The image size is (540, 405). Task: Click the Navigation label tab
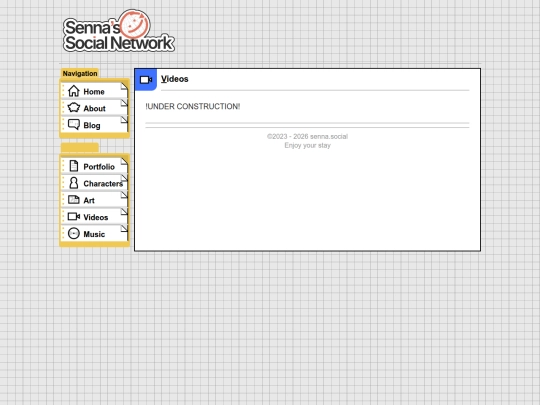point(80,73)
